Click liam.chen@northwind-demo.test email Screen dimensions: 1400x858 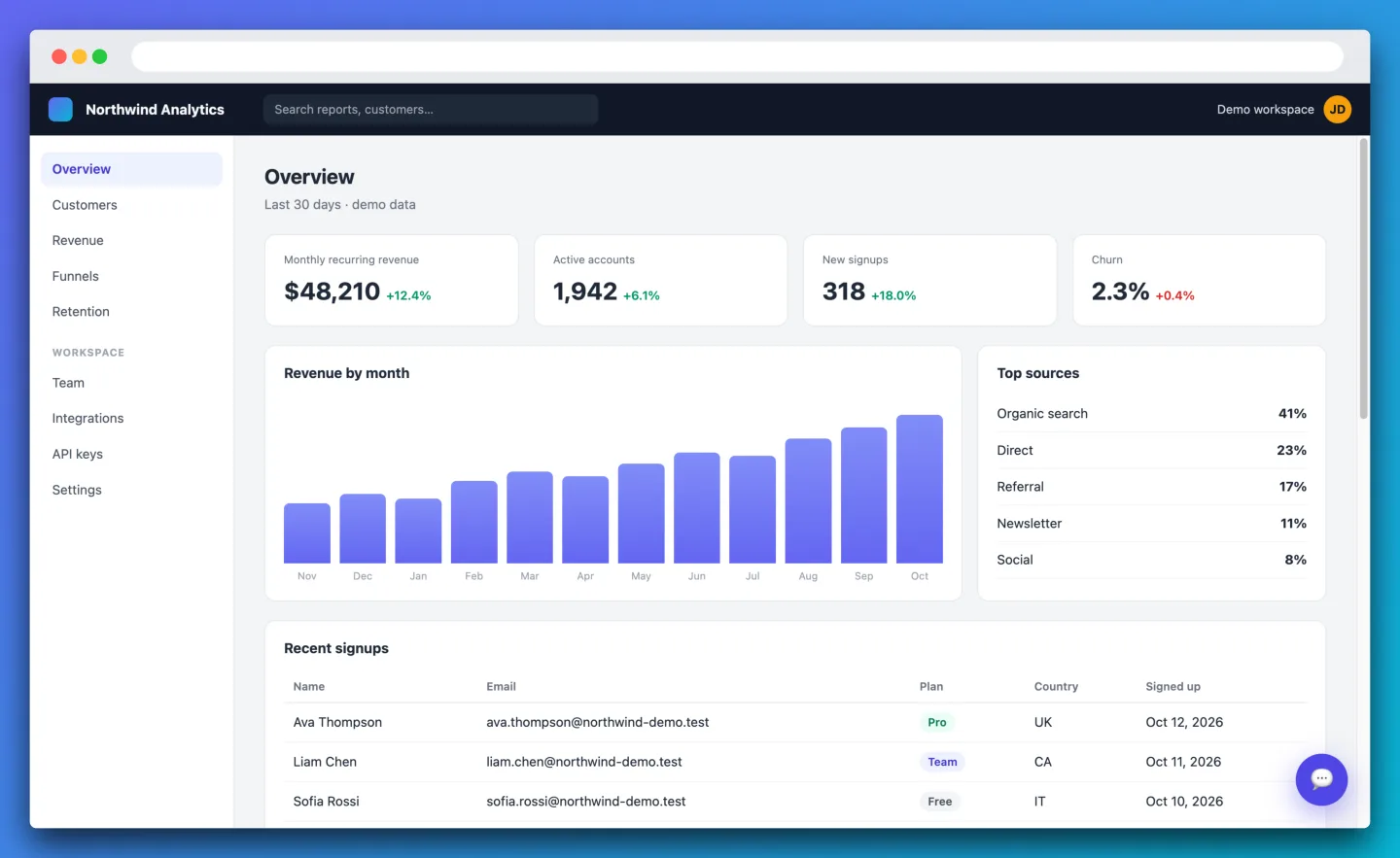[x=584, y=762]
